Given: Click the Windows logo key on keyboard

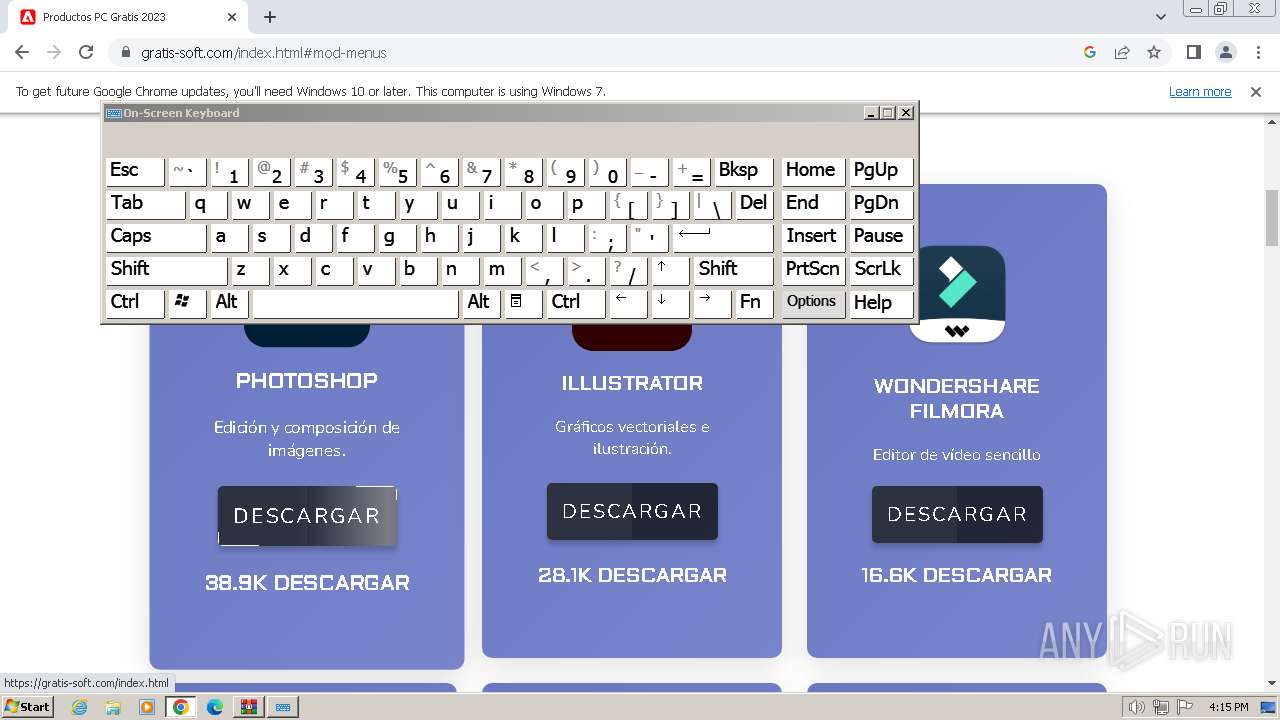Looking at the screenshot, I should tap(187, 303).
